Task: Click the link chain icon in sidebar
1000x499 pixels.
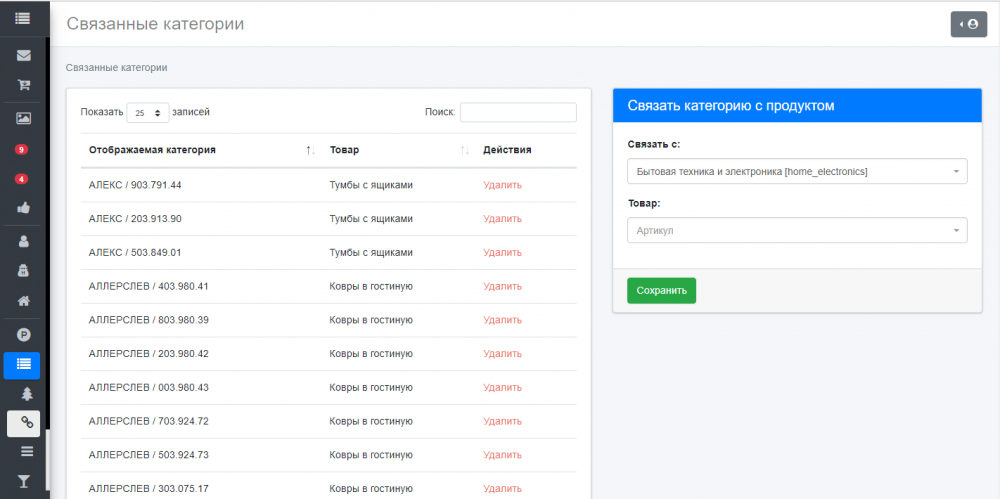Action: (x=27, y=423)
